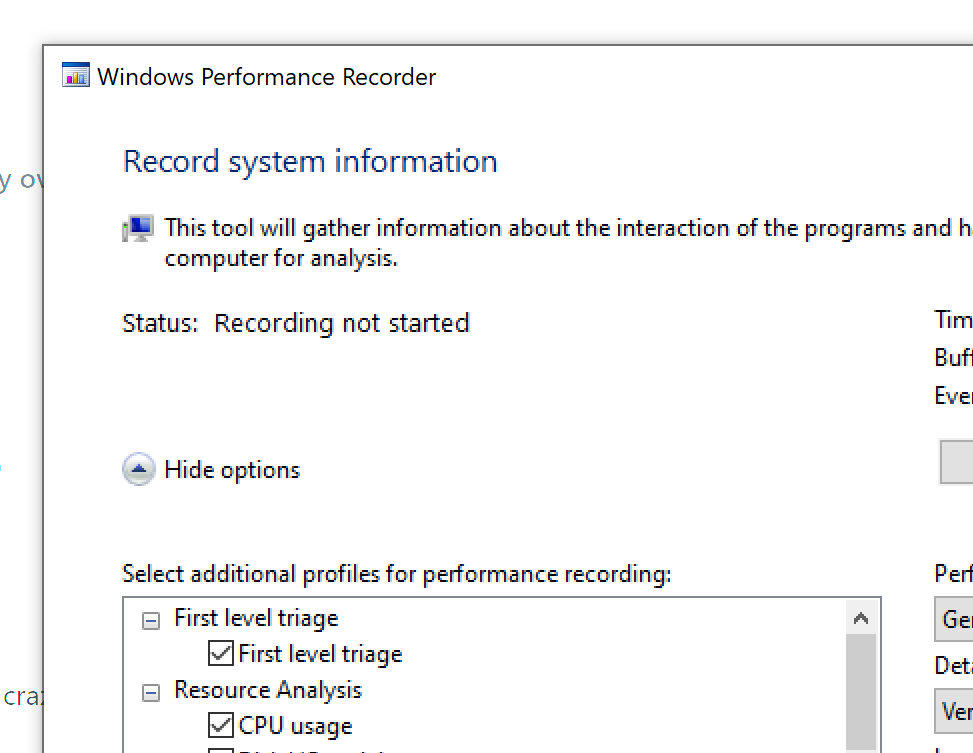Open the detail level dropdown starting with Ver

tap(954, 711)
